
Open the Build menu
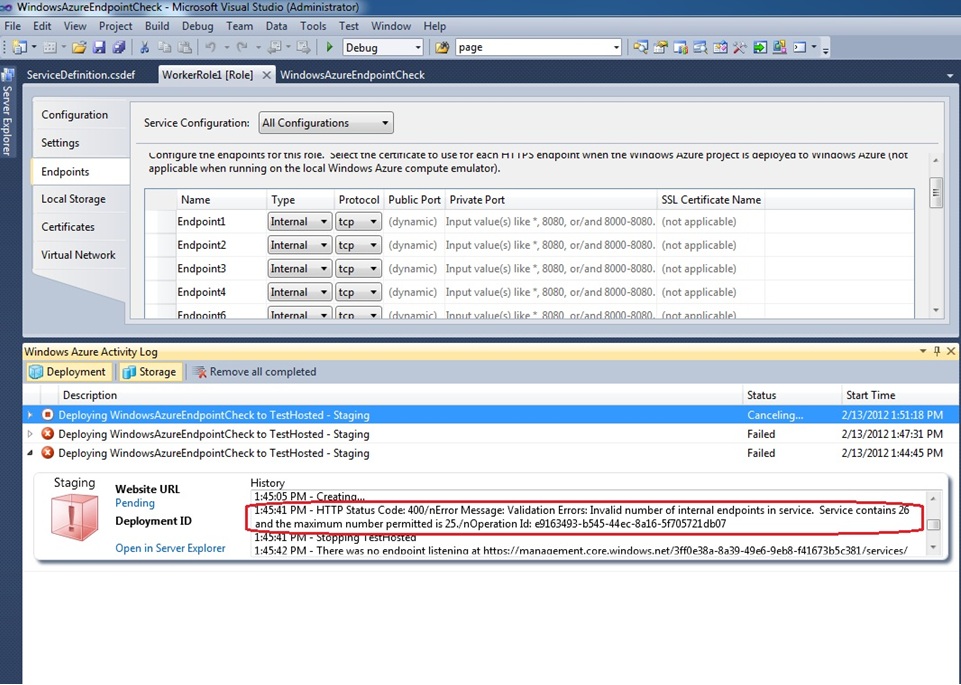coord(157,26)
